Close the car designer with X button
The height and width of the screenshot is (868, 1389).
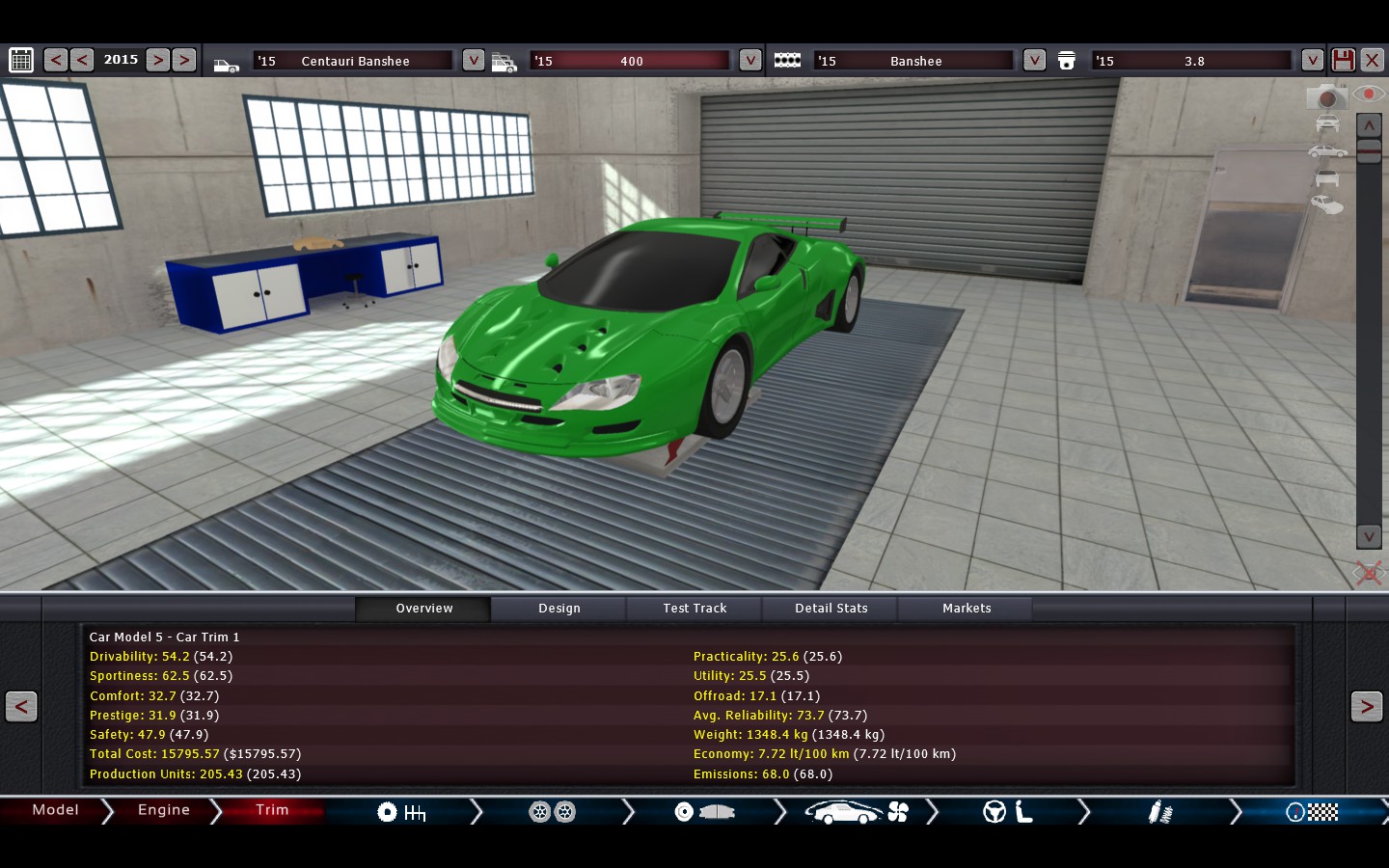point(1372,60)
